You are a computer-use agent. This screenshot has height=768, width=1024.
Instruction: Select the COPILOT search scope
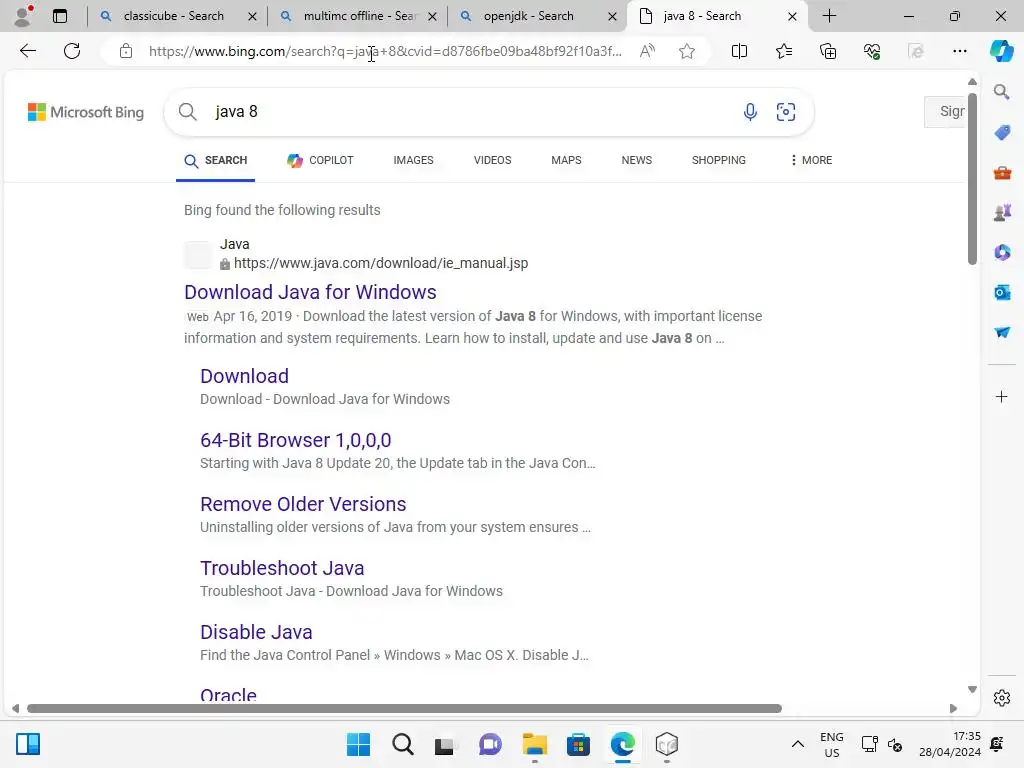(320, 160)
